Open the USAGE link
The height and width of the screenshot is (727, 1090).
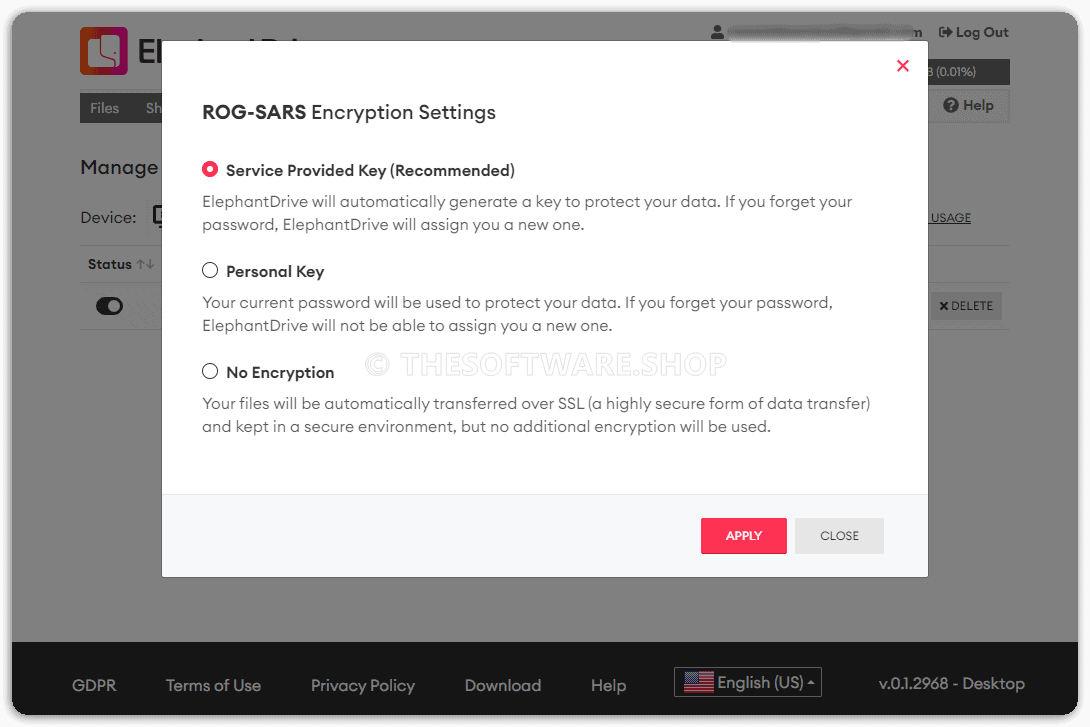pos(950,218)
